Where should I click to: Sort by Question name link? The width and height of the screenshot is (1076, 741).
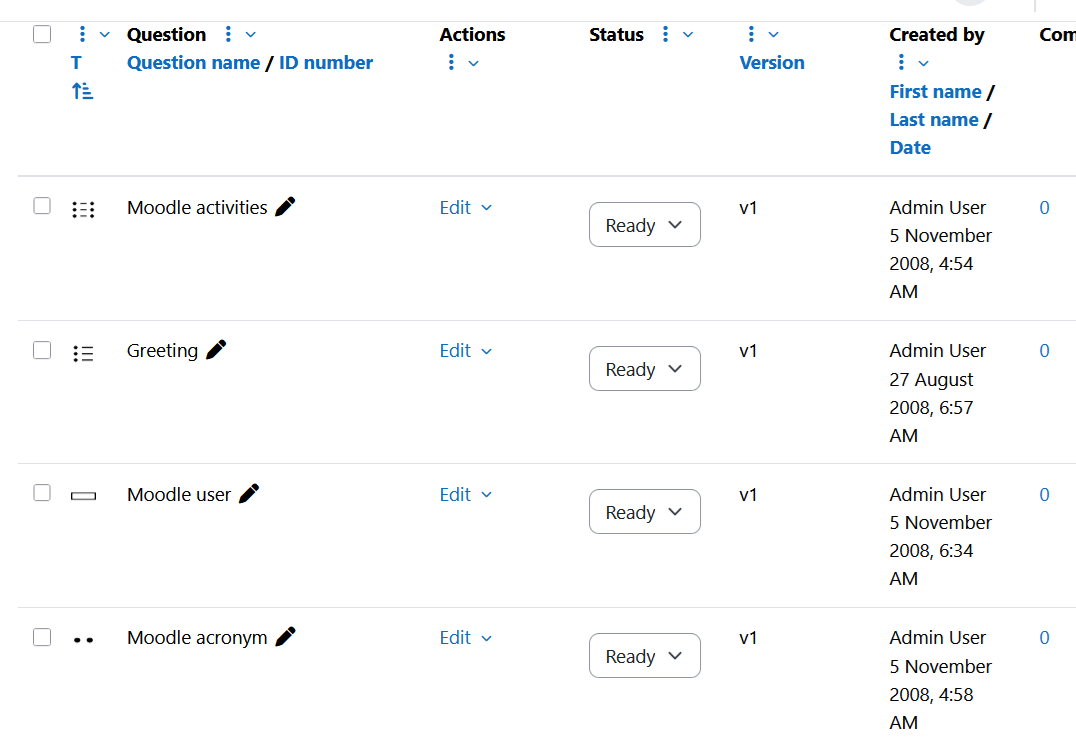194,62
